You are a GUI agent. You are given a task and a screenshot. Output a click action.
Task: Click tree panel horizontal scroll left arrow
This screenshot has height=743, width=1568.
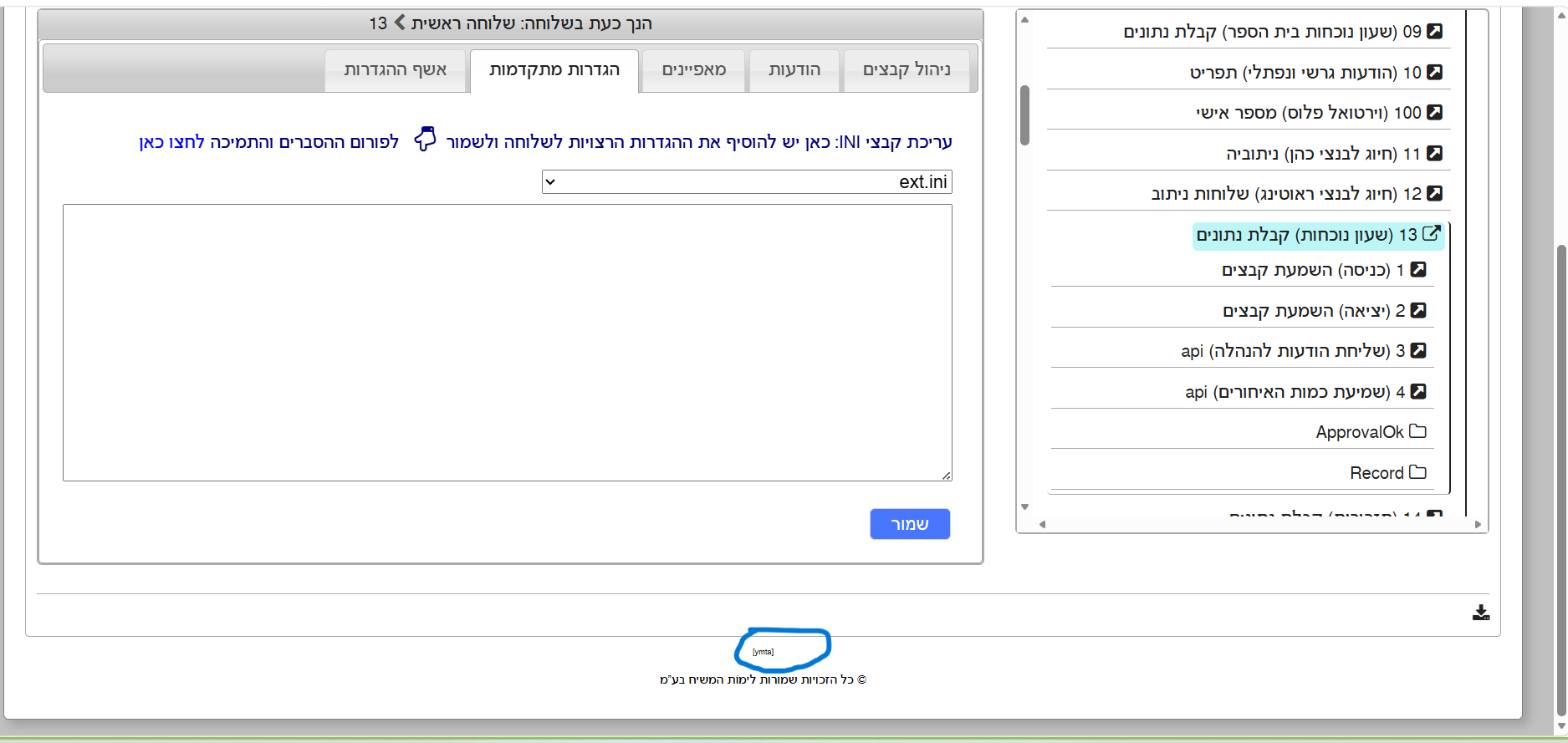(x=1042, y=524)
